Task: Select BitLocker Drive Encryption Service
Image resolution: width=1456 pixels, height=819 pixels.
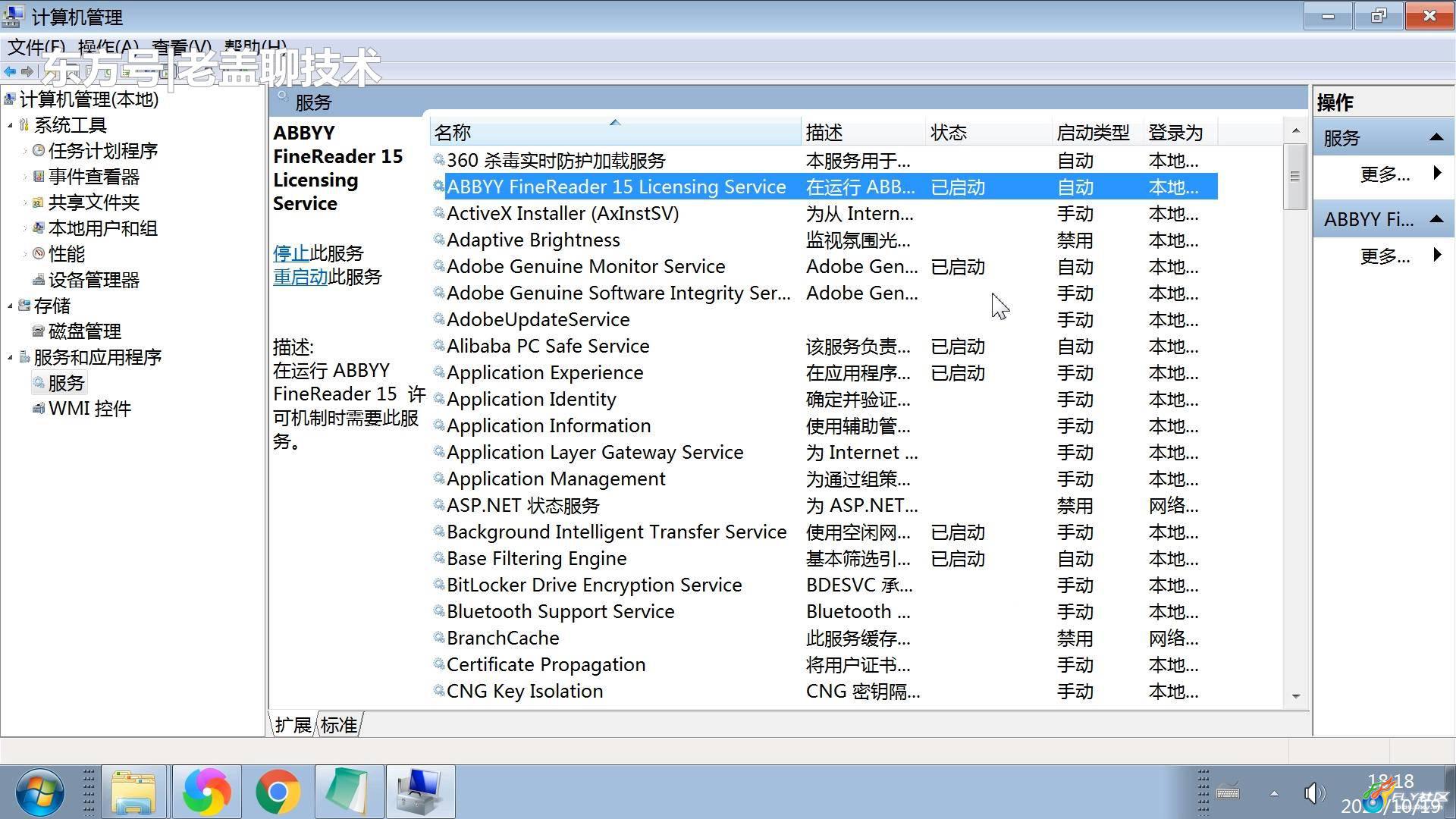Action: point(824,585)
